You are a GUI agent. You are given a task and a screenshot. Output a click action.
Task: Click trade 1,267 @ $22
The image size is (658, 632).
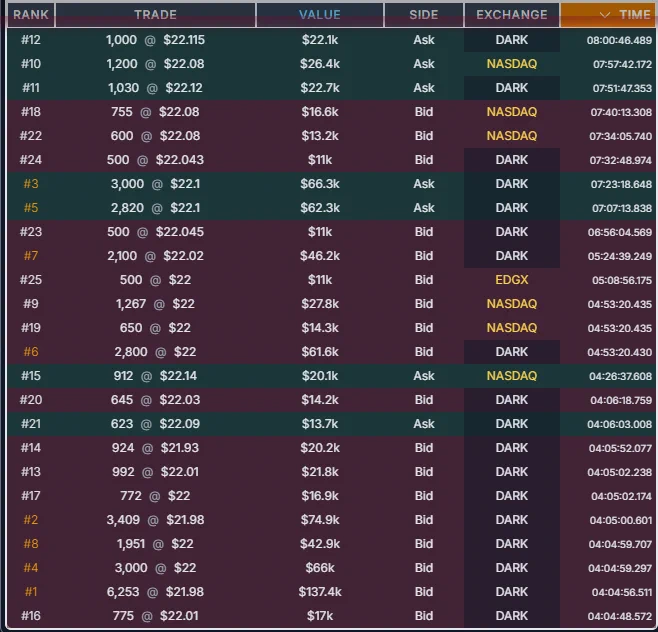pos(155,304)
